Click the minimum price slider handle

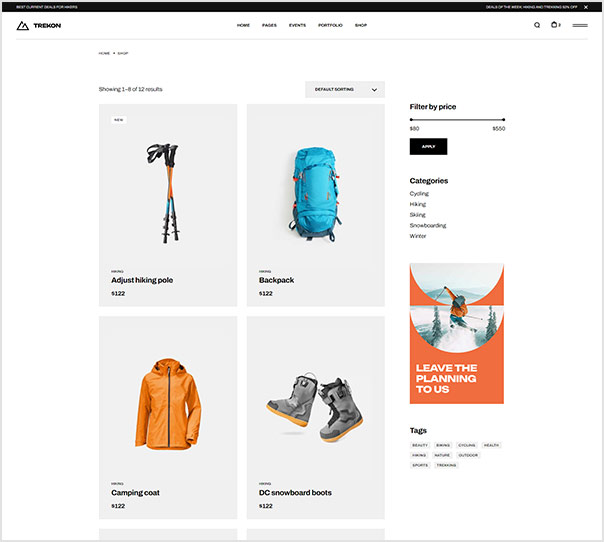coord(411,119)
